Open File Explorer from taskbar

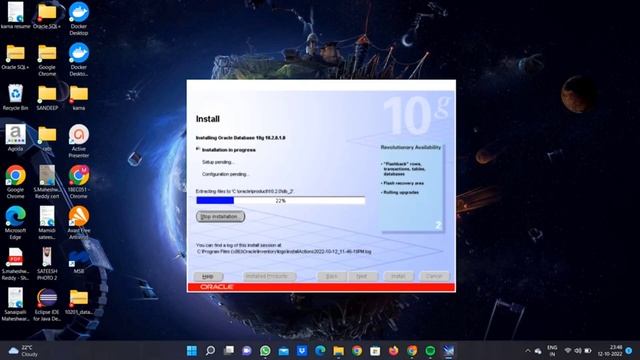point(339,351)
